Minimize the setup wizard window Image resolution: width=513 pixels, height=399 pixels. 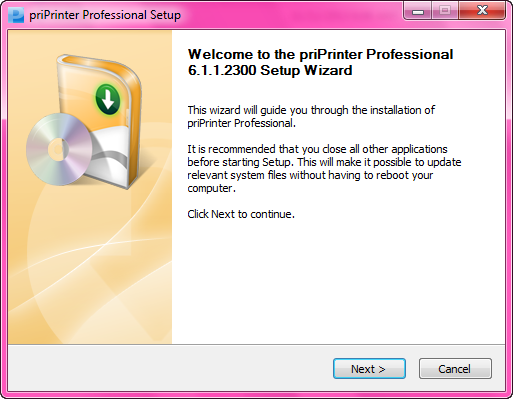pyautogui.click(x=418, y=11)
